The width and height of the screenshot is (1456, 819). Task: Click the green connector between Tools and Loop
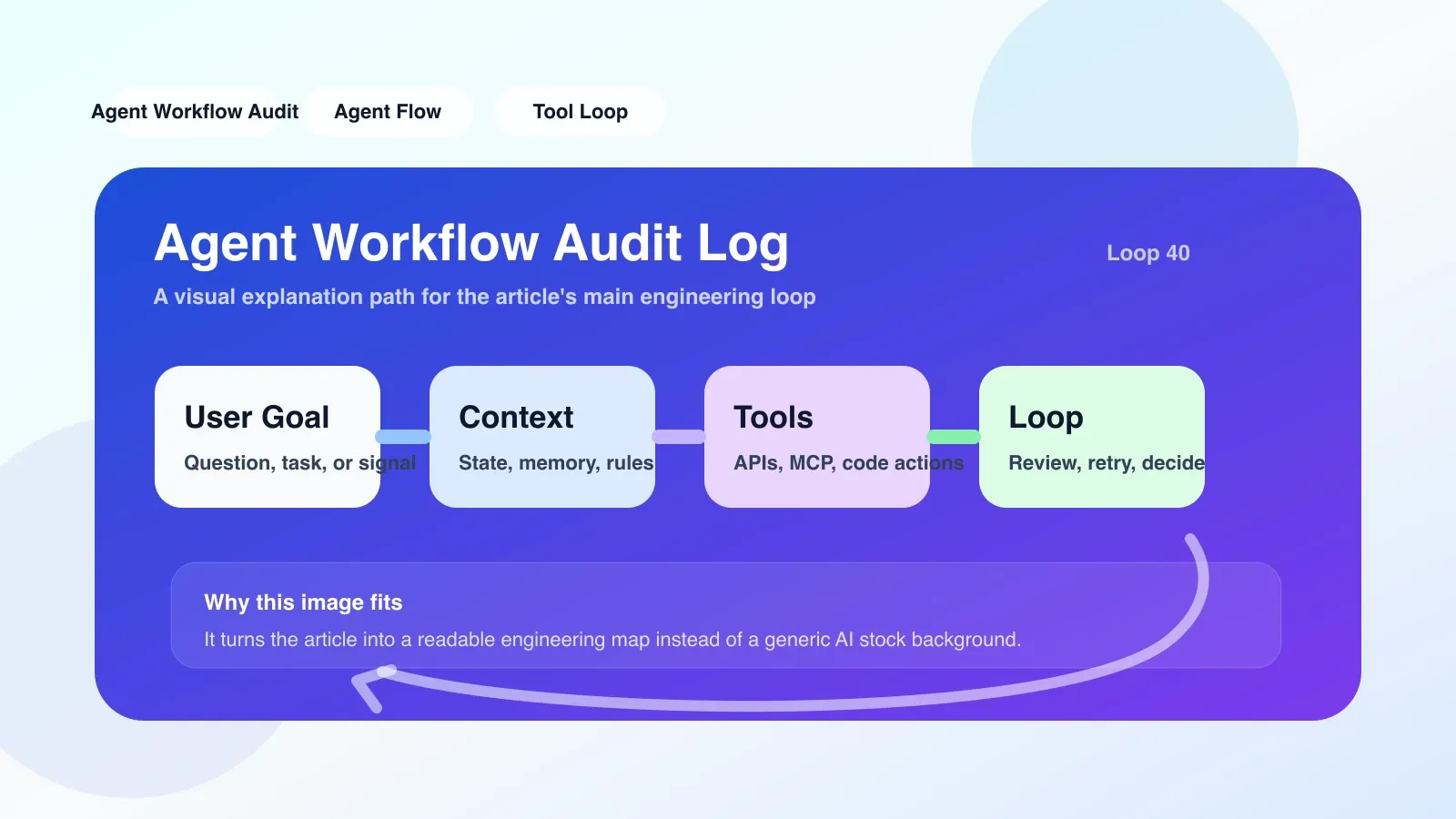[954, 437]
